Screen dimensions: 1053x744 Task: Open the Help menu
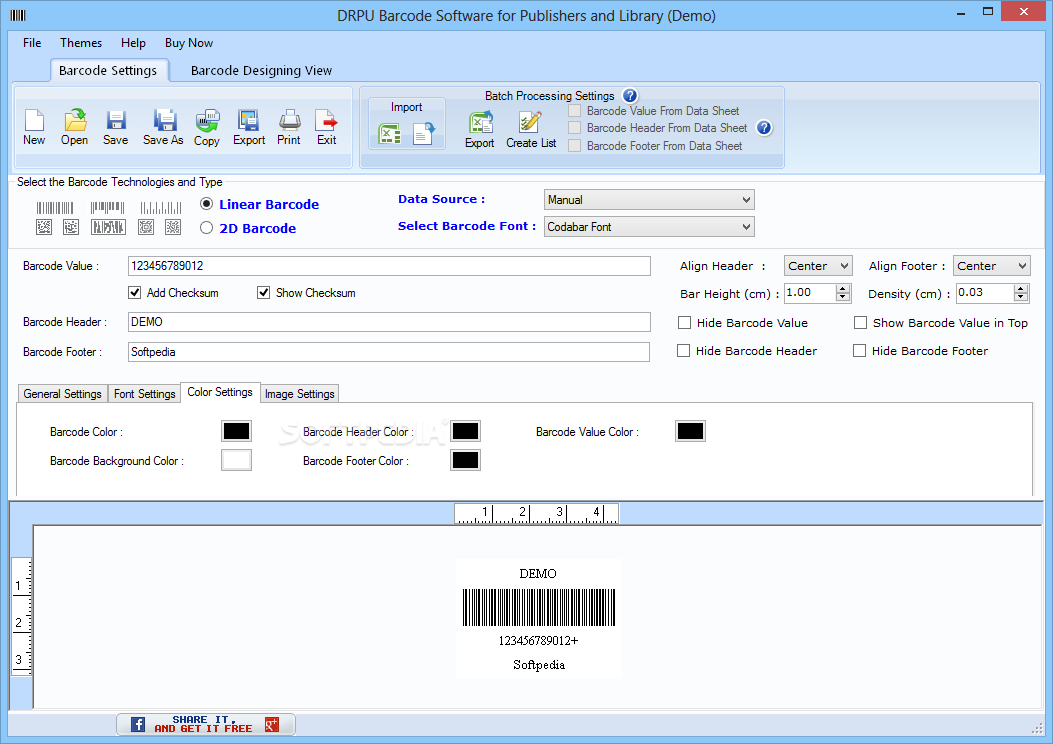133,43
